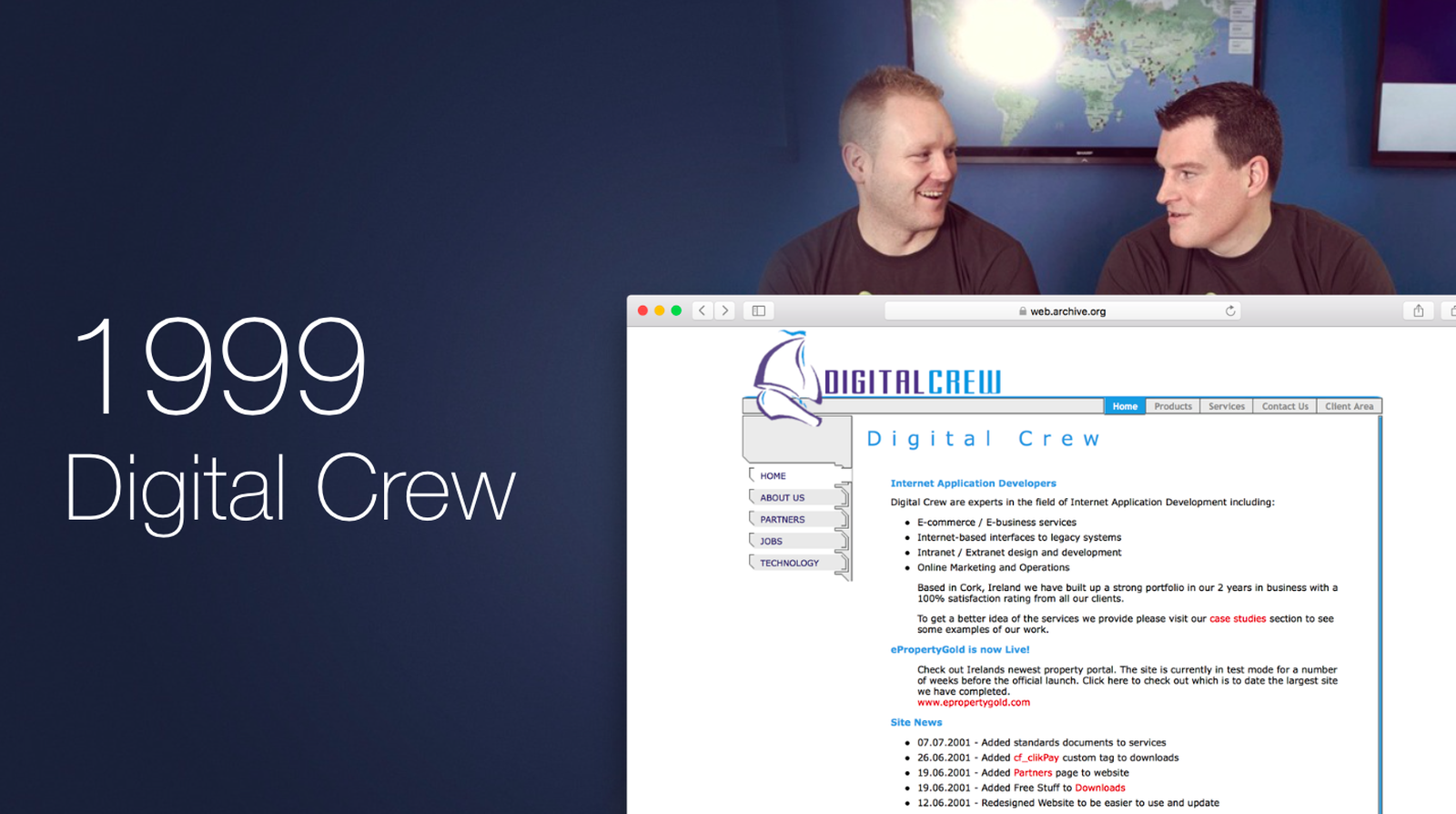This screenshot has width=1456, height=814.
Task: Open the Downloads link in Site News
Action: coord(1100,789)
